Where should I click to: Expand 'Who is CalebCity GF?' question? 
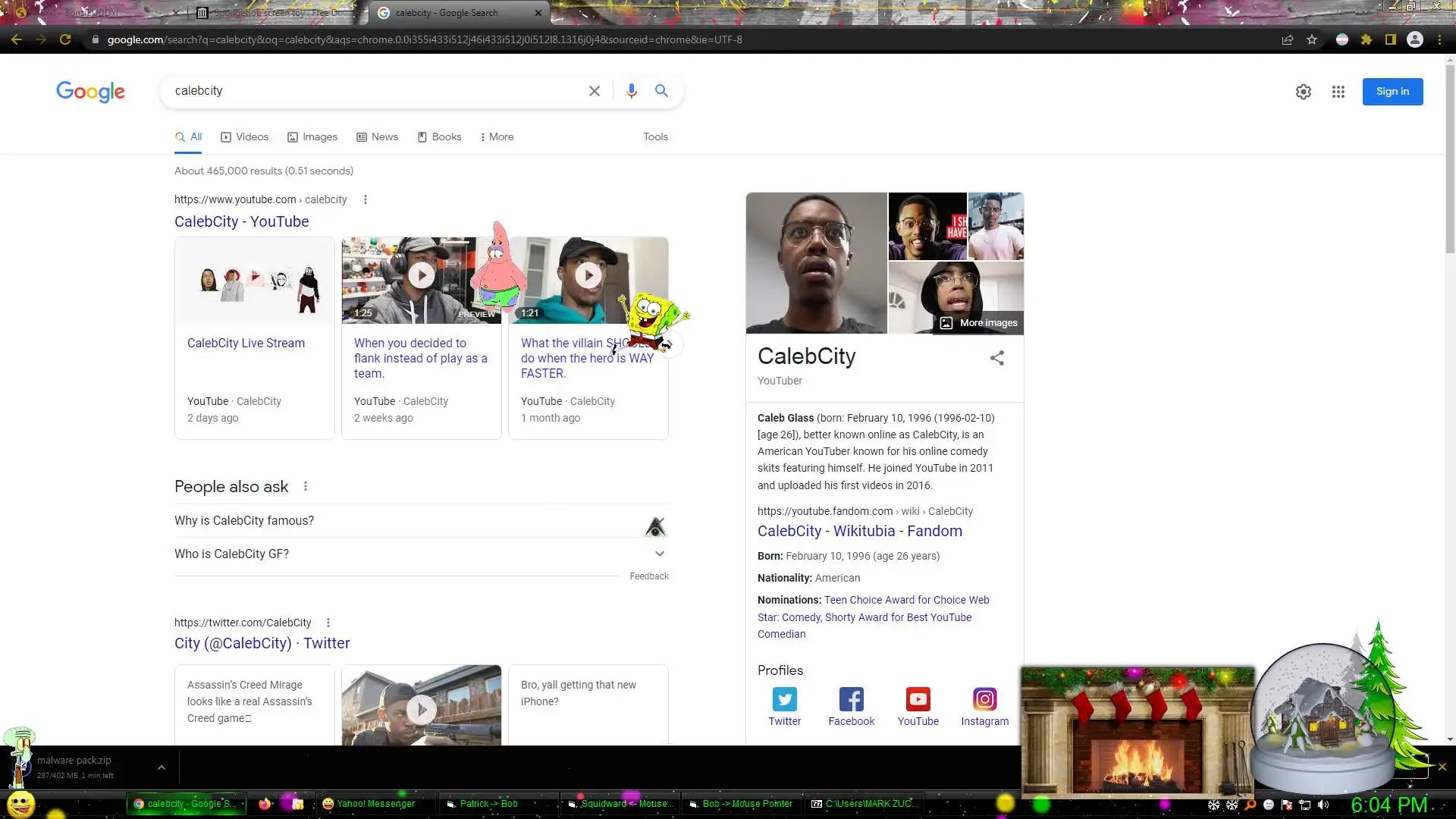[659, 554]
